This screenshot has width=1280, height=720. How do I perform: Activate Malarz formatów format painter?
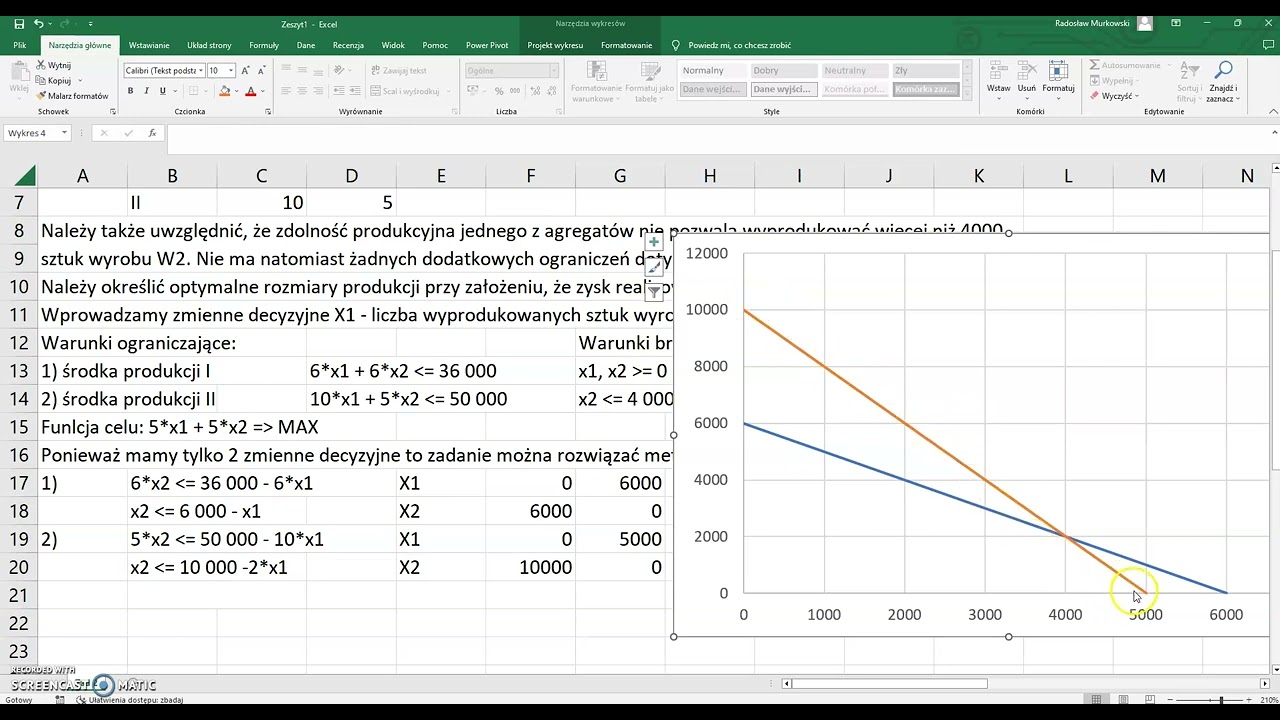point(72,96)
